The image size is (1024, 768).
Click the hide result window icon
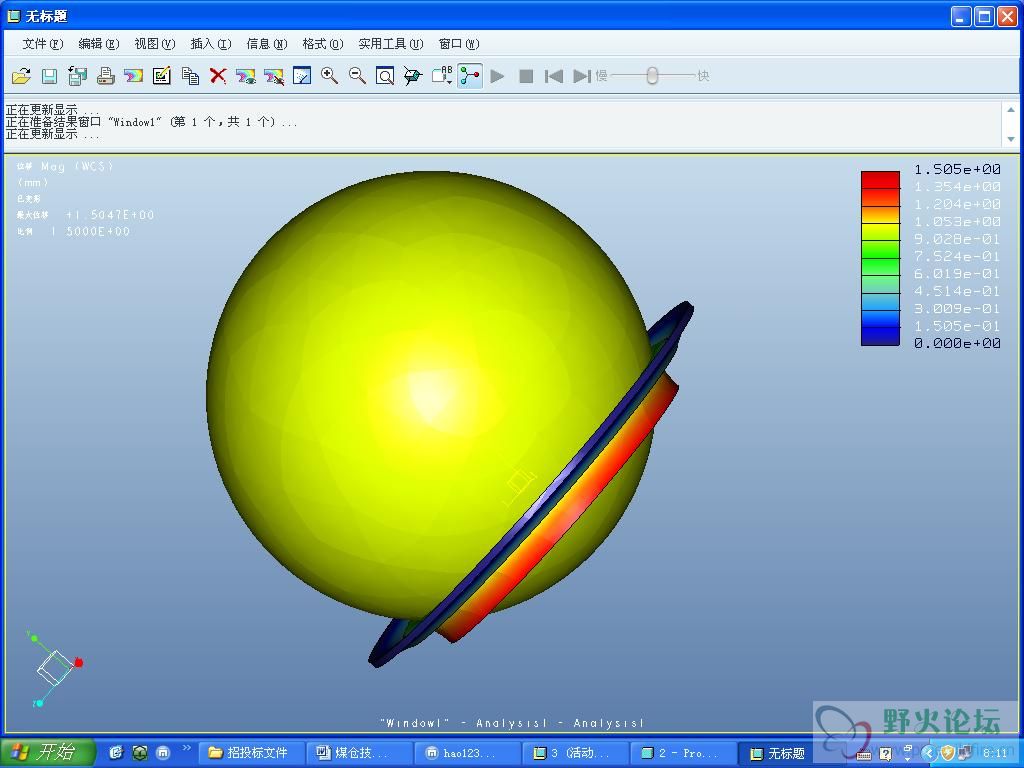click(274, 76)
